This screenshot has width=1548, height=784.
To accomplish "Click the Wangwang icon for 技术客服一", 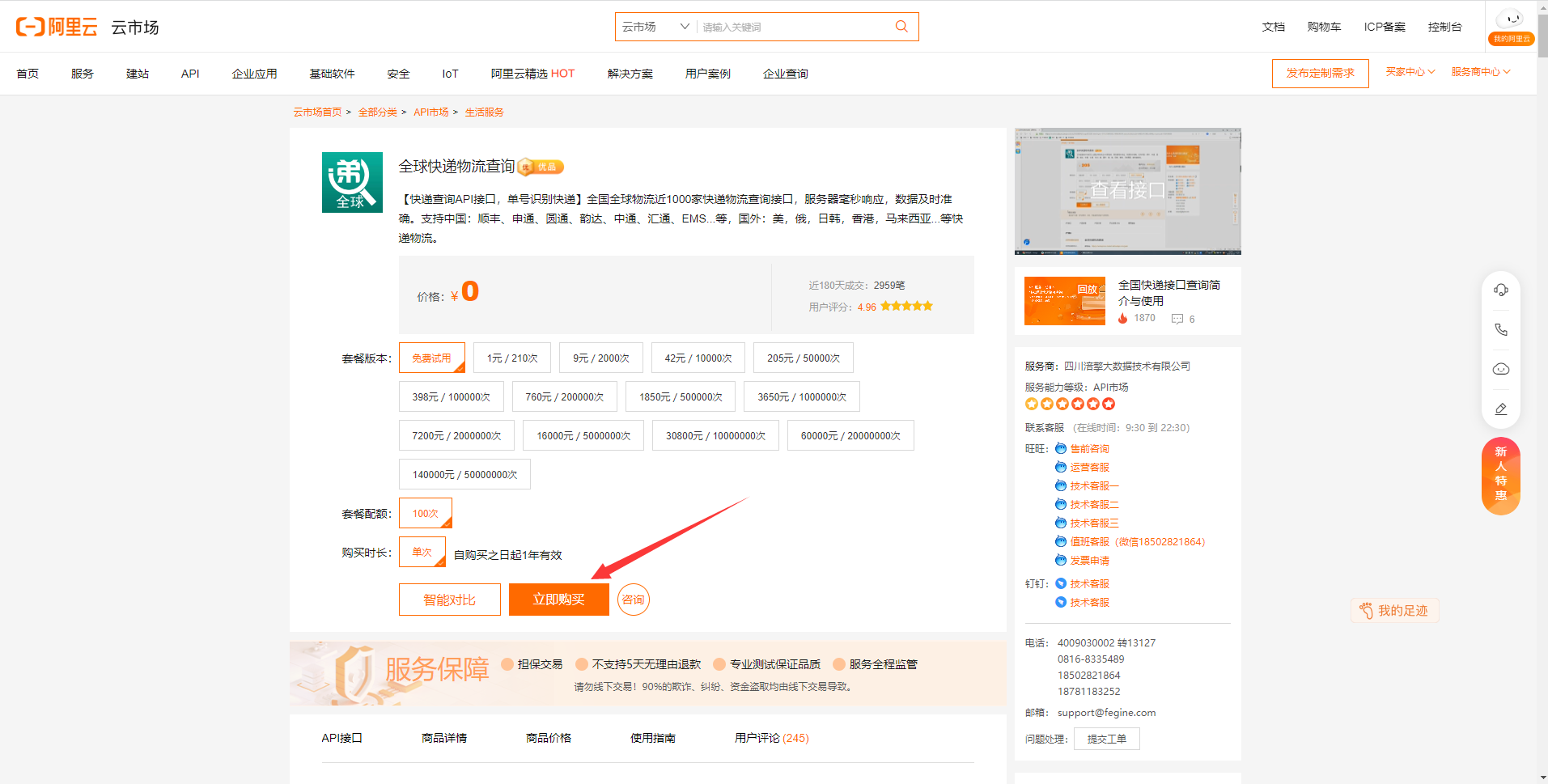I will pyautogui.click(x=1060, y=485).
